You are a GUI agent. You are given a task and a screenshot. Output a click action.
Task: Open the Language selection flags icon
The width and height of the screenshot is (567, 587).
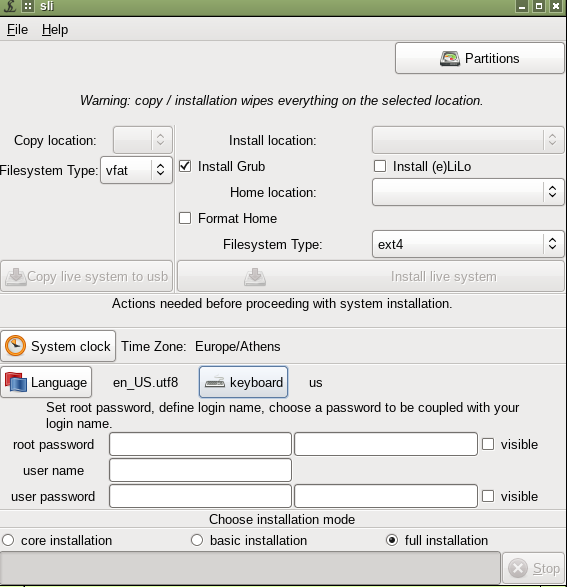16,382
